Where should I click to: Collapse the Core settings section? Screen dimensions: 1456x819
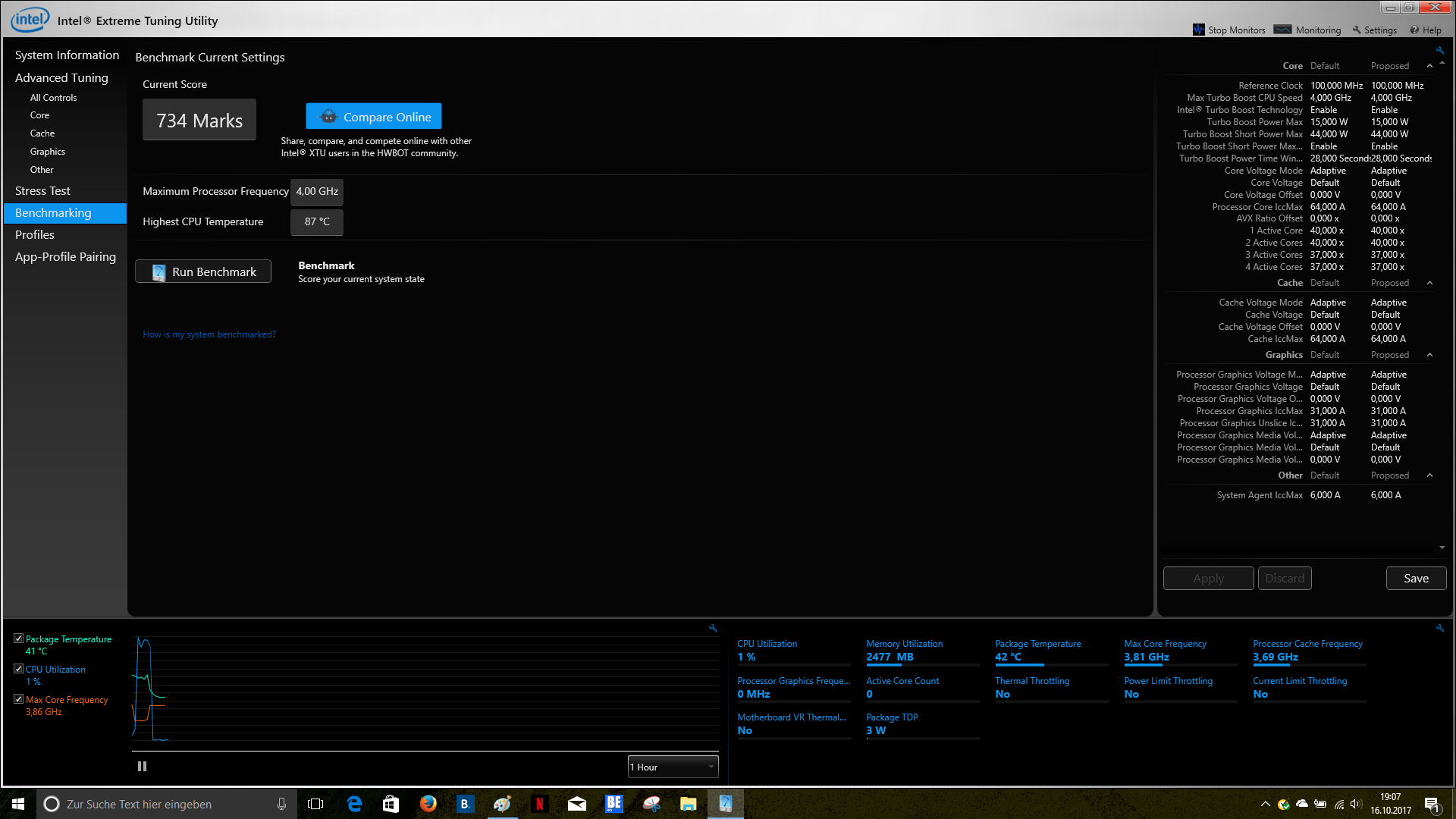pyautogui.click(x=1429, y=66)
